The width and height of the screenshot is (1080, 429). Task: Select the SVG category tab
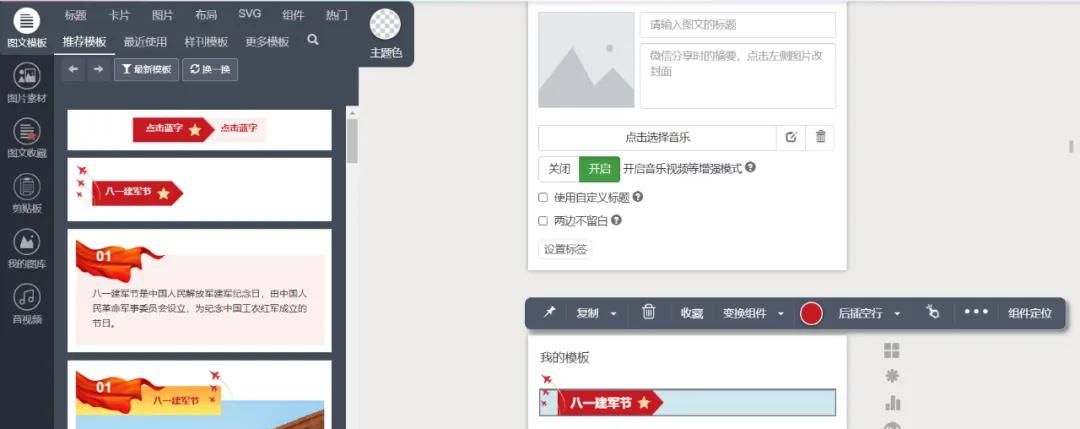coord(249,14)
